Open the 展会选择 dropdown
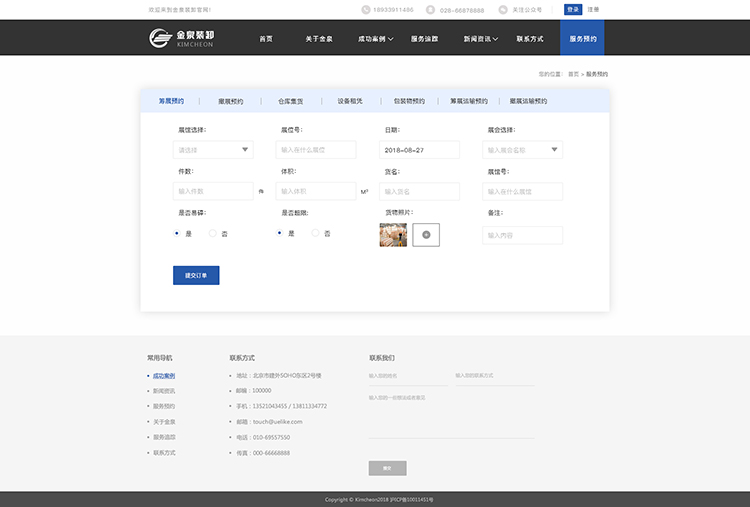Image resolution: width=750 pixels, height=507 pixels. [522, 150]
